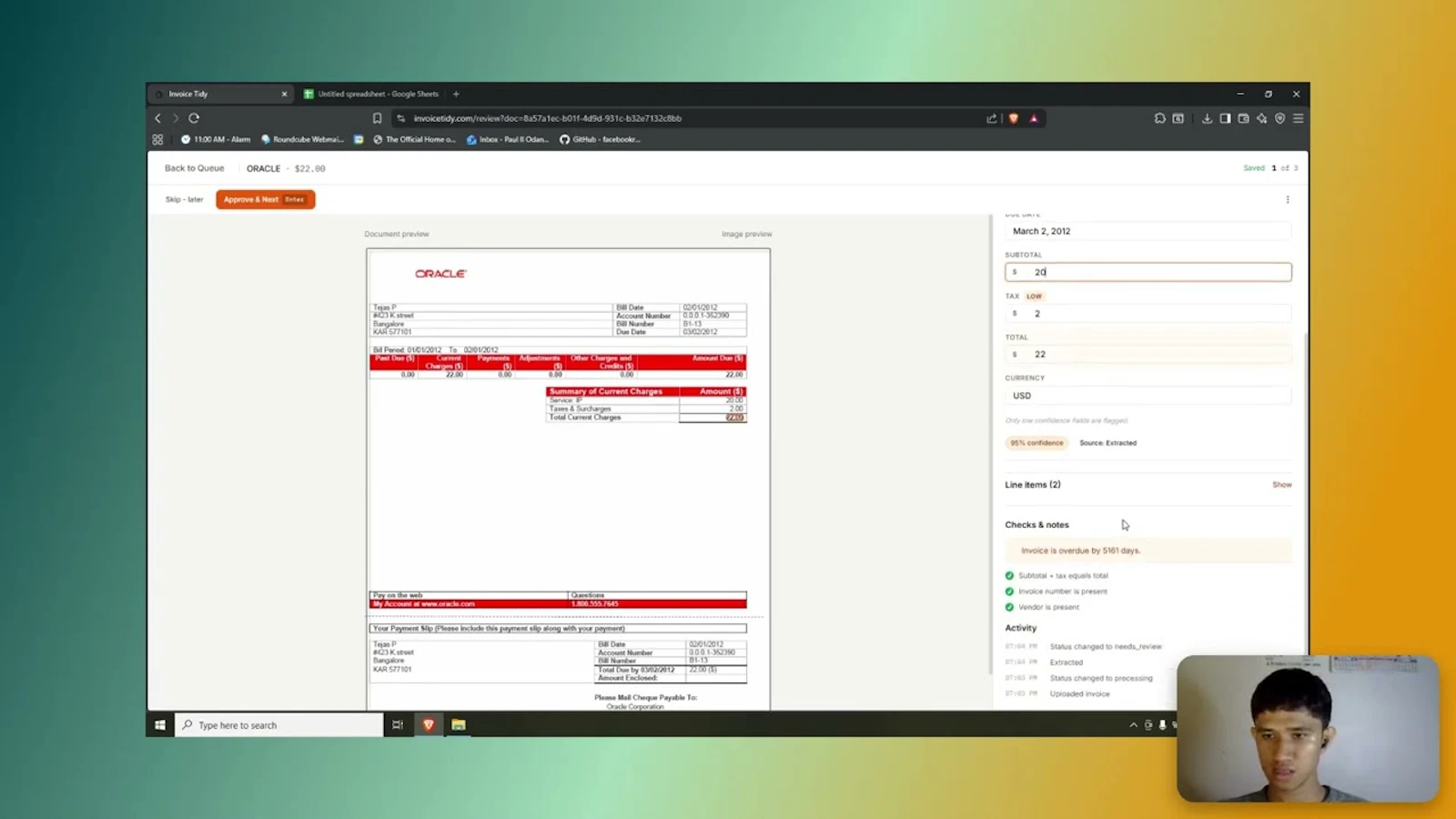Show the Line items (2) list

click(x=1281, y=484)
